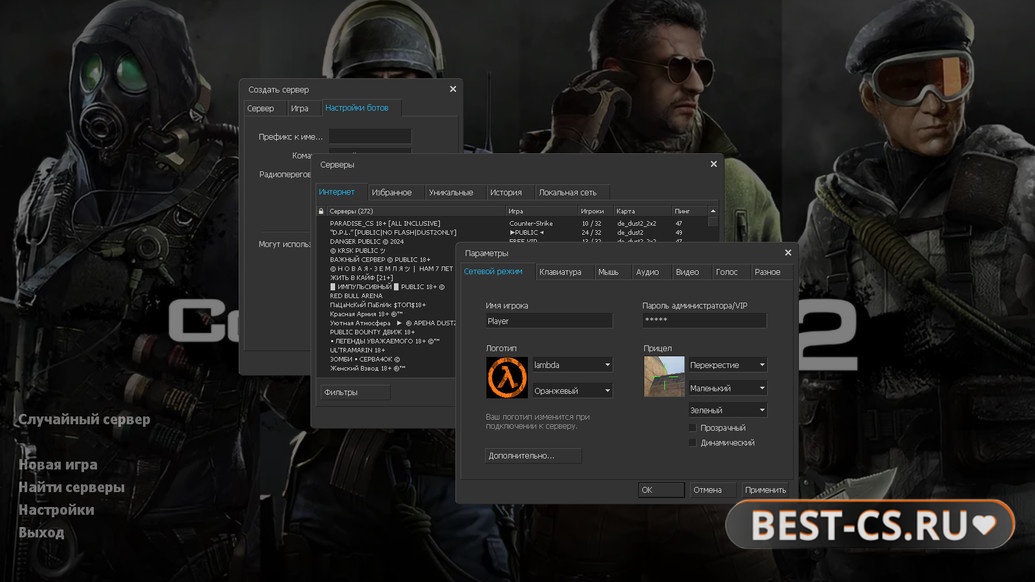Click the Префикс к имени input field
The width and height of the screenshot is (1035, 582).
pos(370,136)
